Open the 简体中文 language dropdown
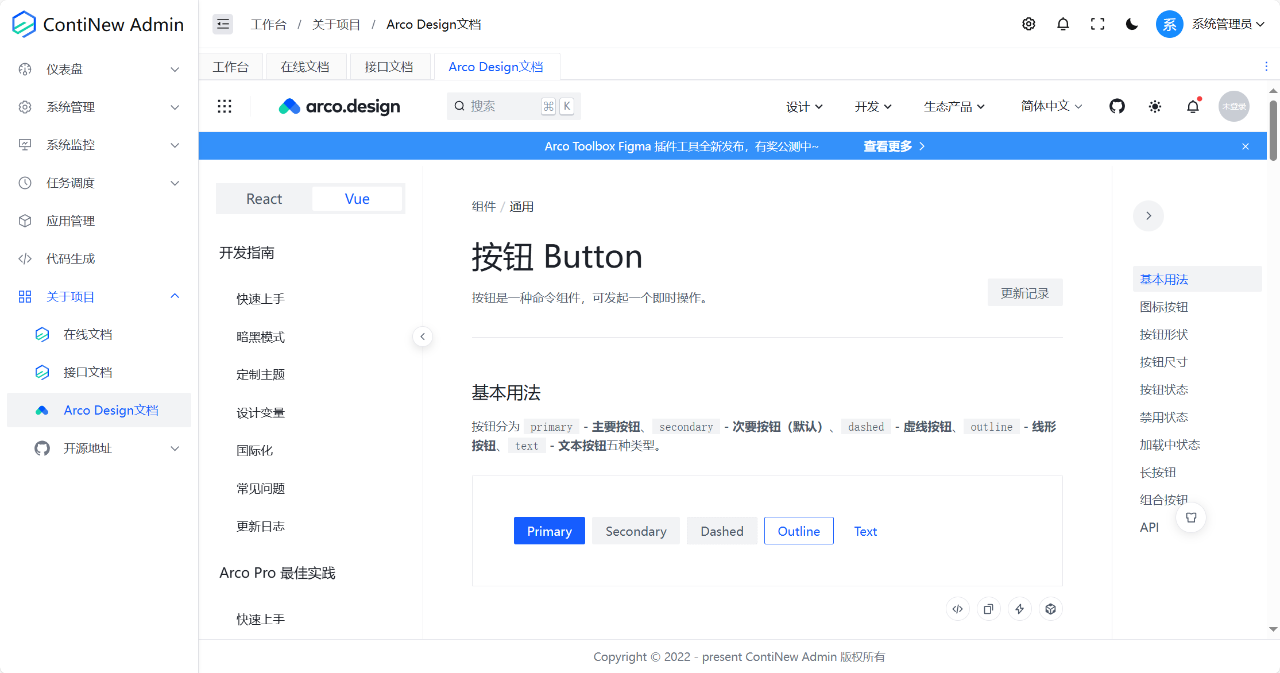Image resolution: width=1280 pixels, height=673 pixels. pyautogui.click(x=1051, y=106)
